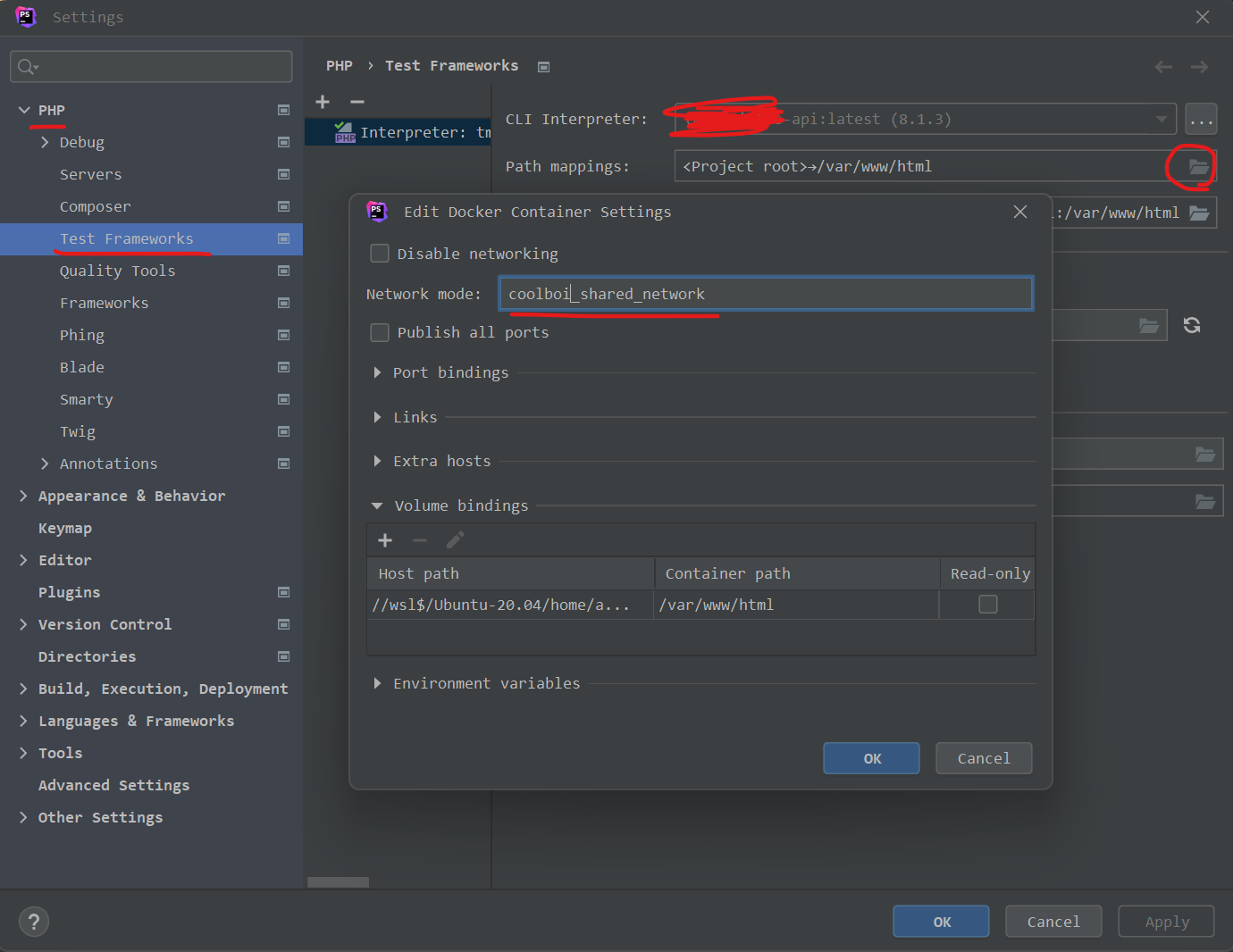Edit the volume binding with pencil icon
This screenshot has height=952, width=1233.
coord(455,540)
